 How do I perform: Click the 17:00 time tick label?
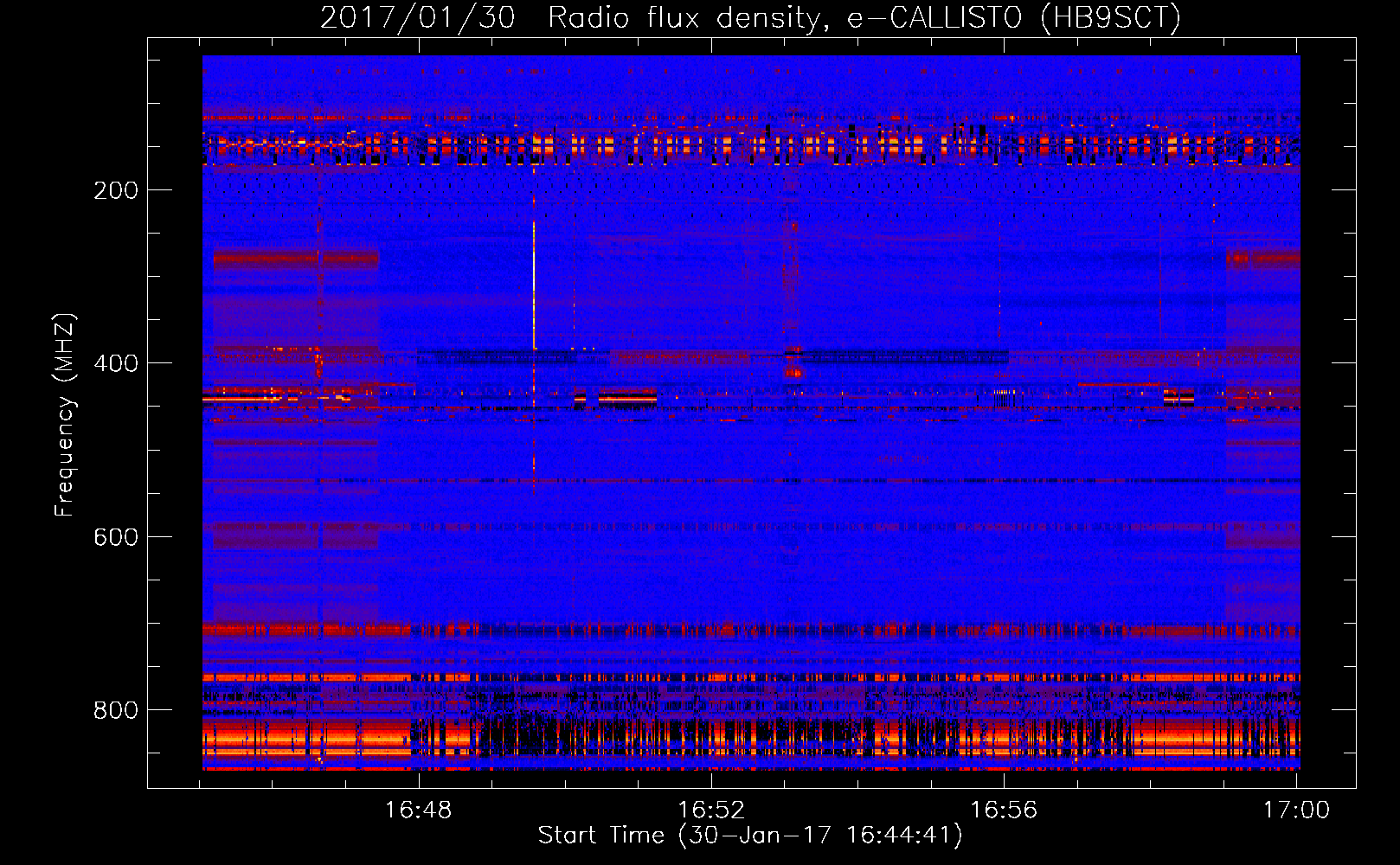[1296, 810]
